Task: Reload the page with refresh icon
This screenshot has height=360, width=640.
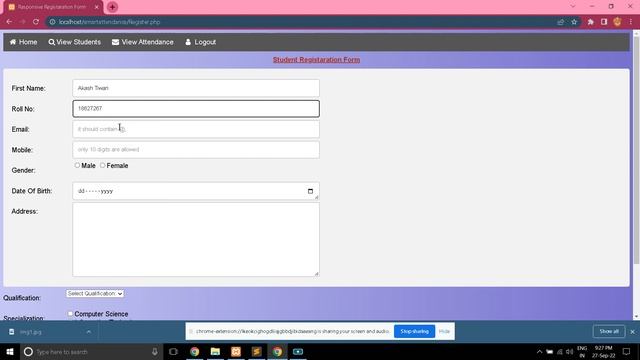Action: click(x=36, y=22)
